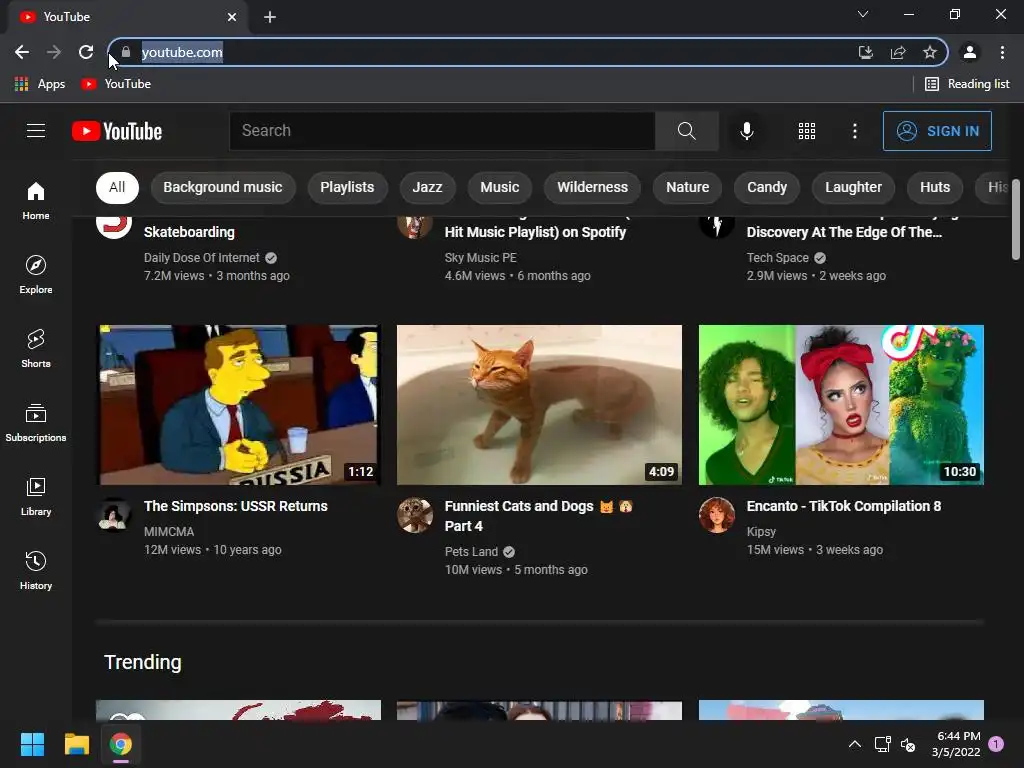This screenshot has height=768, width=1024.
Task: Open Library in sidebar
Action: (x=36, y=496)
